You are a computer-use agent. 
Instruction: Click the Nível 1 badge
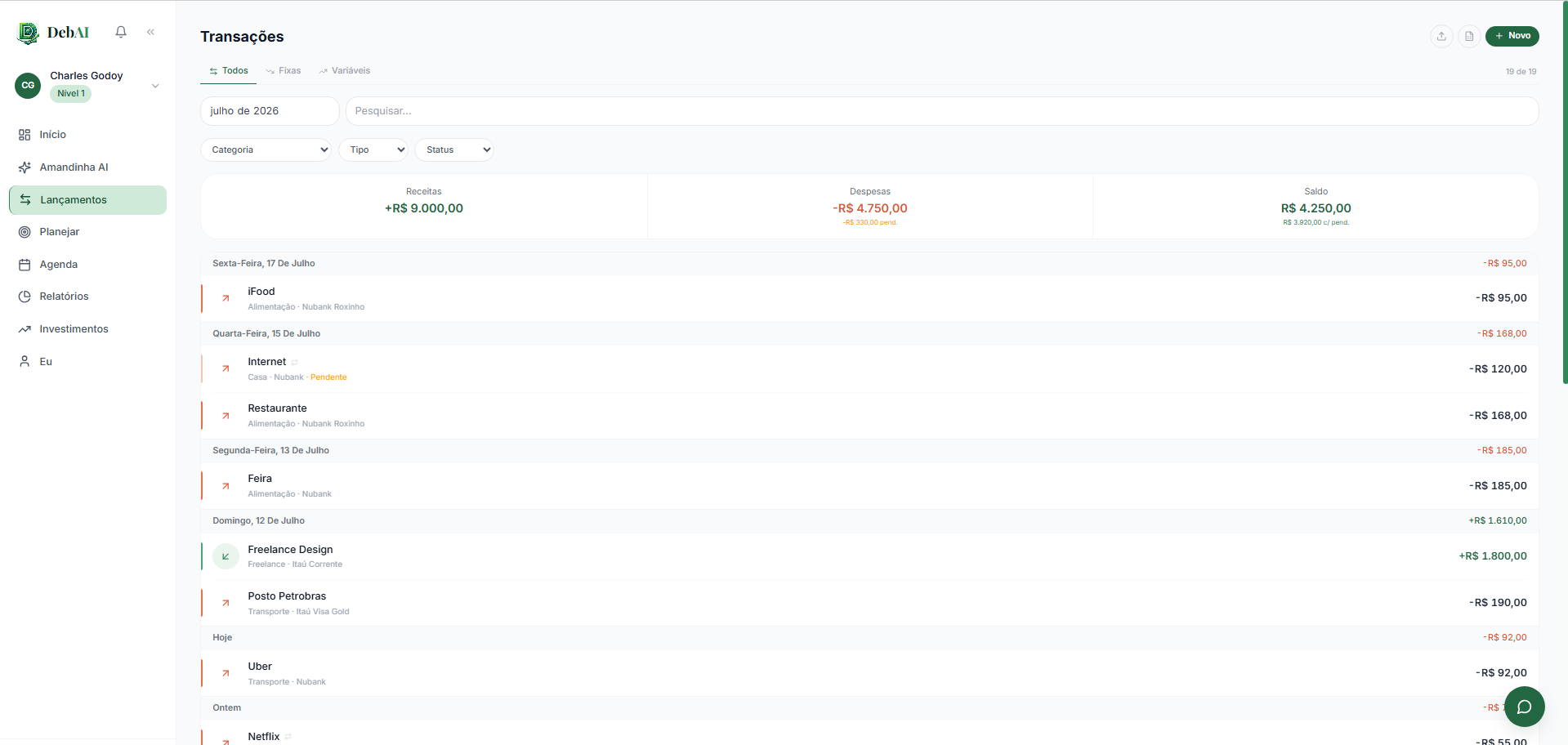click(71, 94)
